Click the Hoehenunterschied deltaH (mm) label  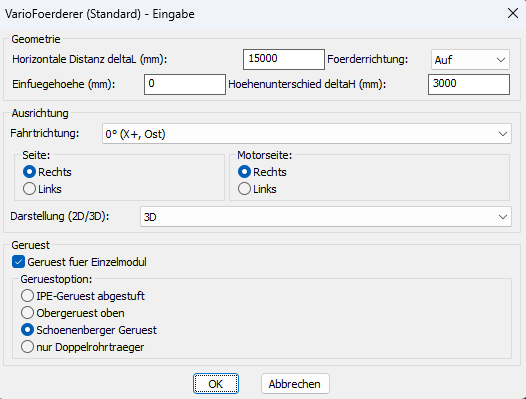[x=307, y=84]
